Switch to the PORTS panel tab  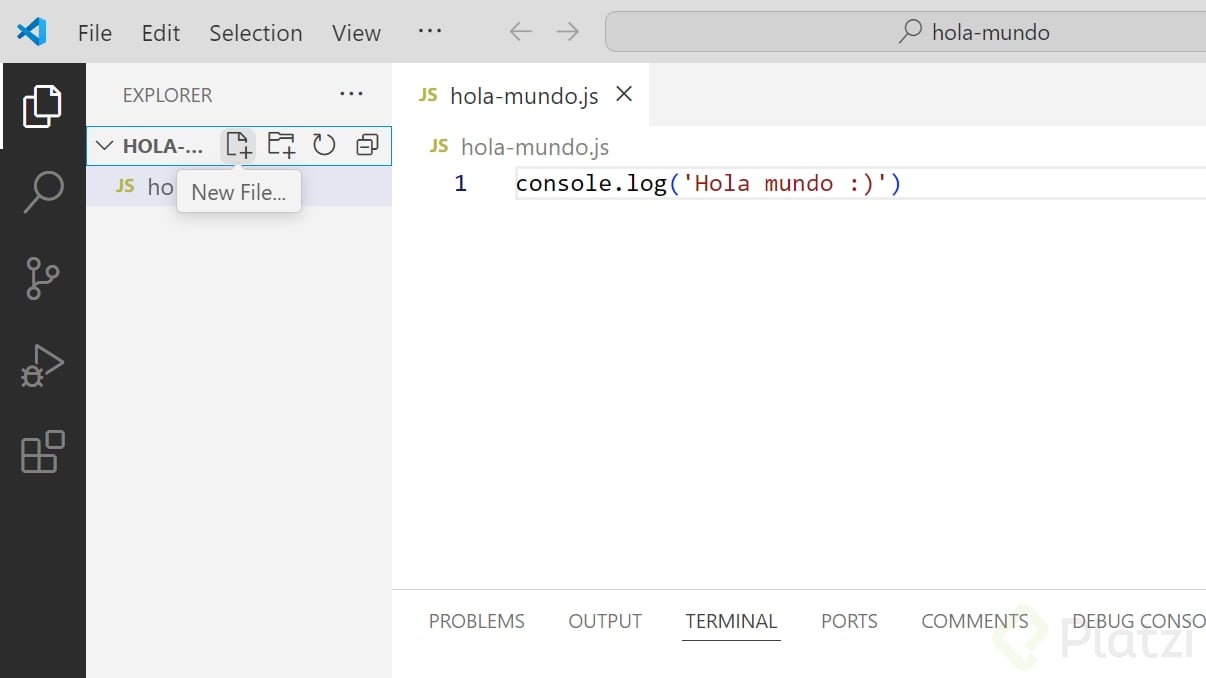[x=849, y=621]
